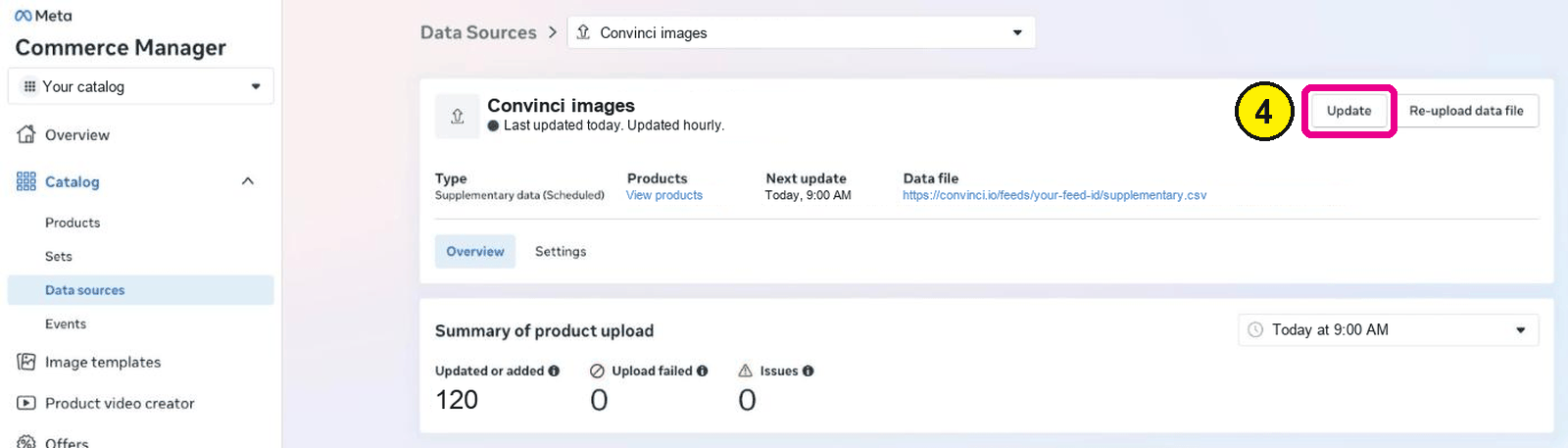This screenshot has width=1568, height=448.
Task: Open Product video creator
Action: click(120, 404)
